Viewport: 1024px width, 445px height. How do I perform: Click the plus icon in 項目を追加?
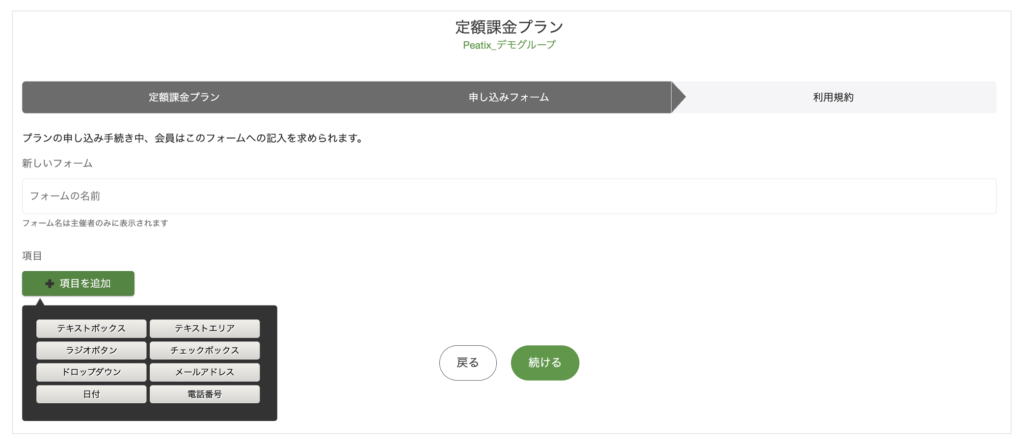tap(50, 284)
